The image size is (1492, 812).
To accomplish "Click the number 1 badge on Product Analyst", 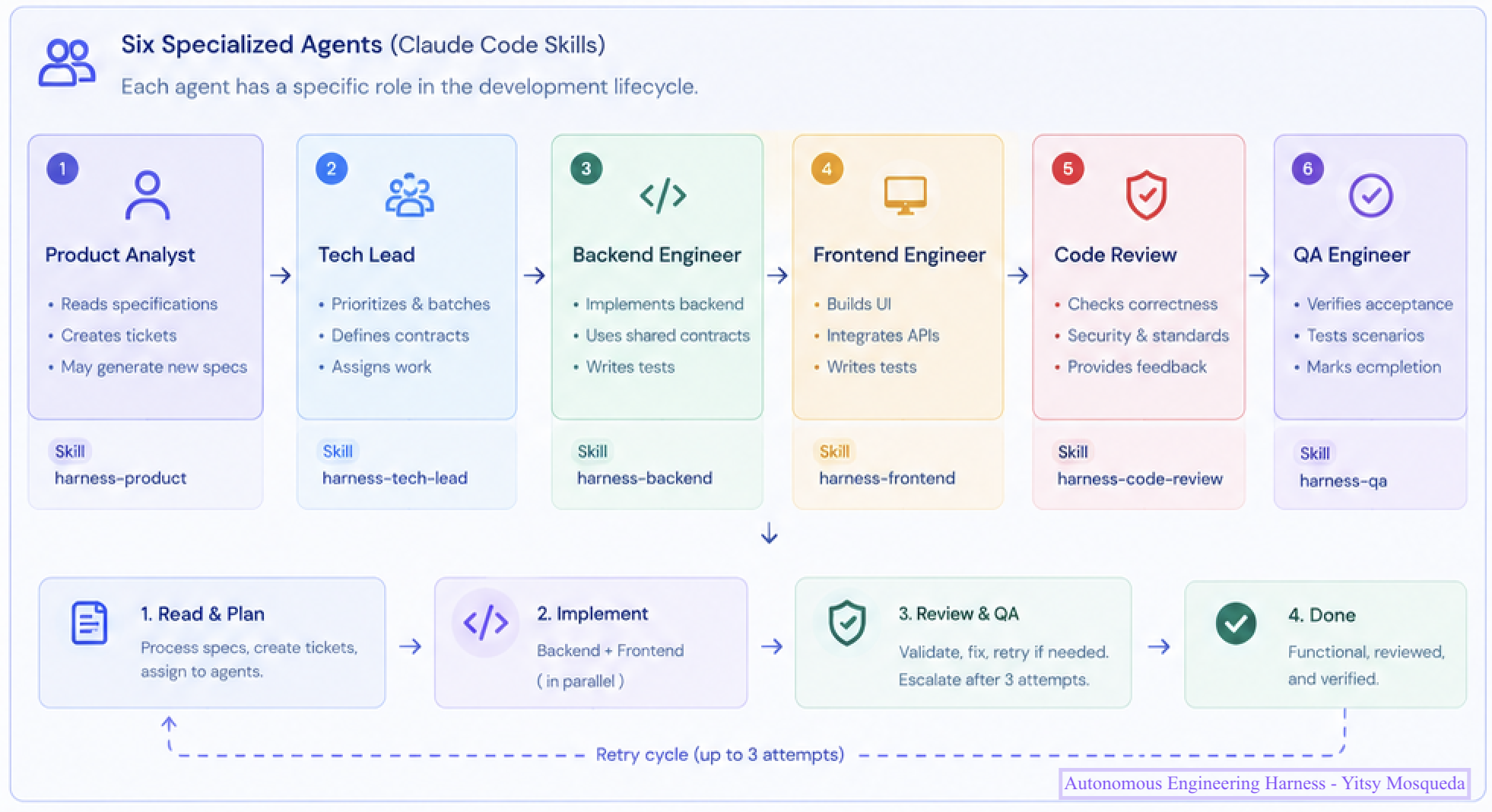I will 62,168.
